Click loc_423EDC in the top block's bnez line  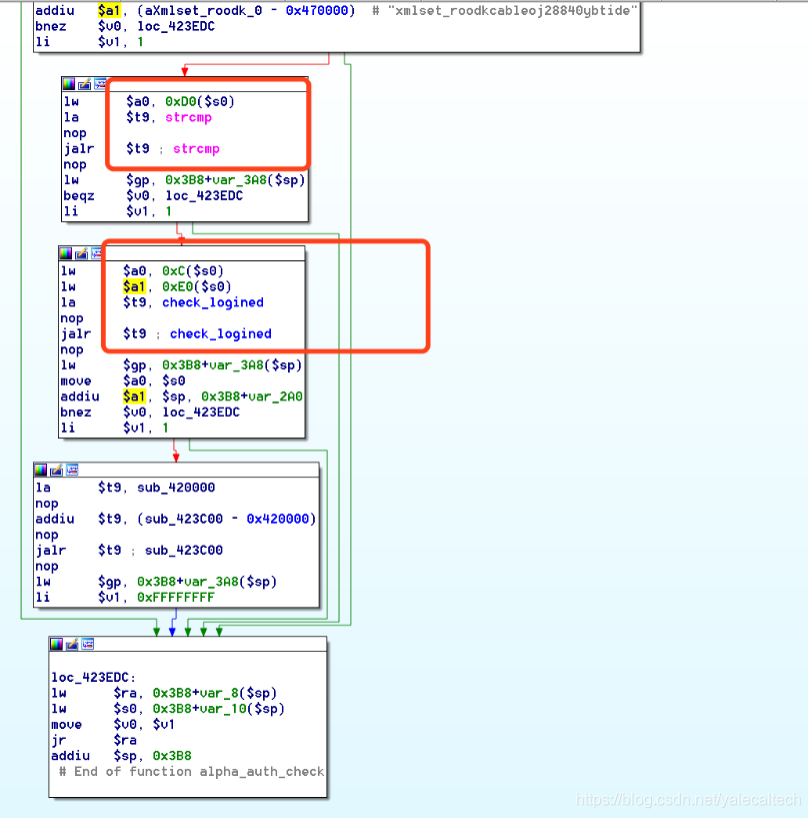click(x=176, y=26)
